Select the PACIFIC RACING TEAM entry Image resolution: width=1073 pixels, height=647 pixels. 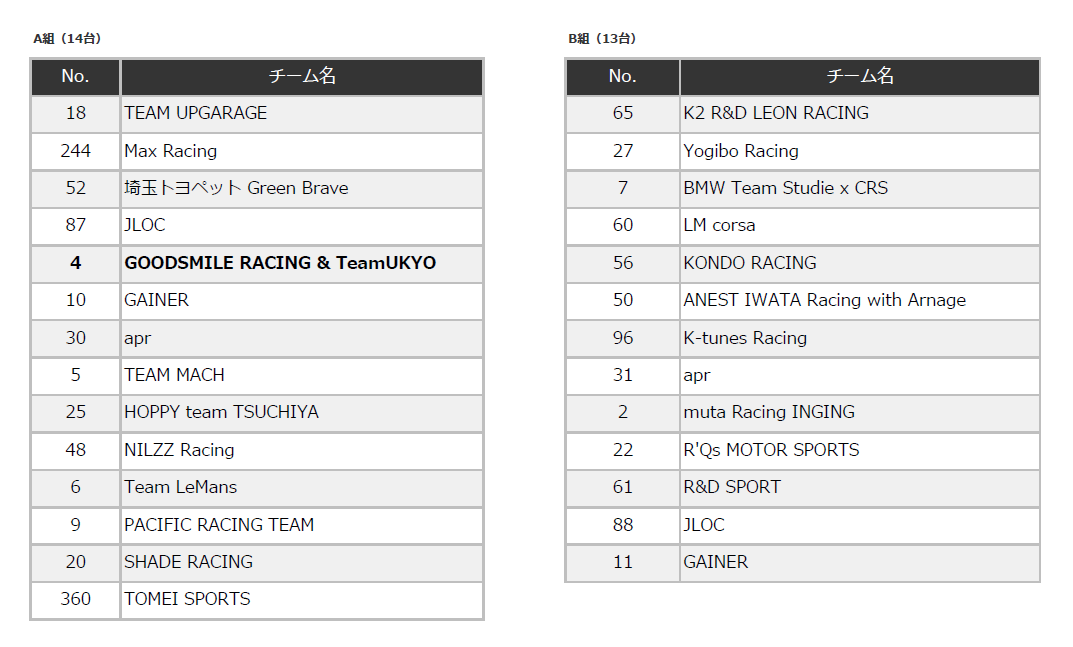pos(219,525)
